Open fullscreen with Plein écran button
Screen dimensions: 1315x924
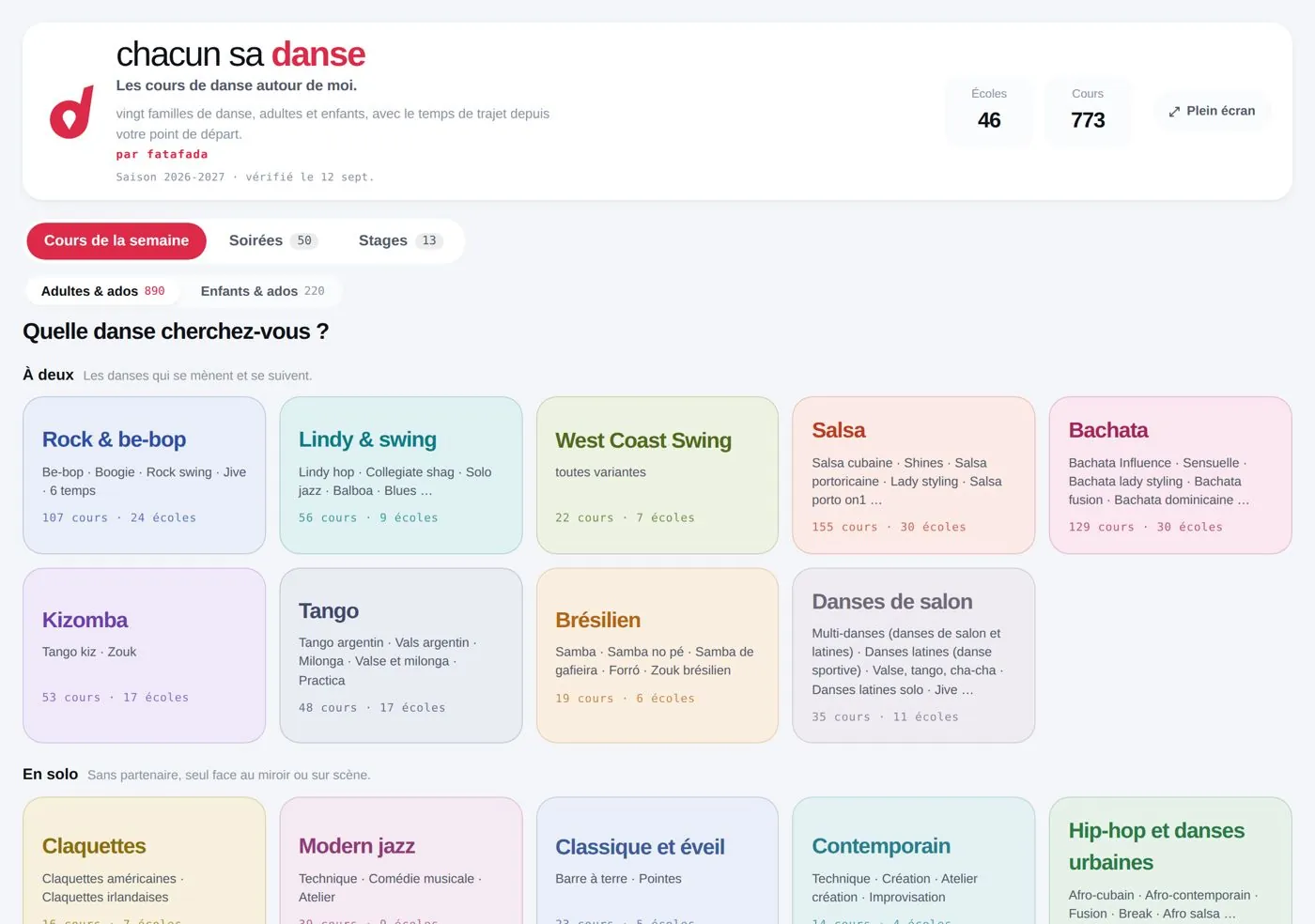(1212, 111)
